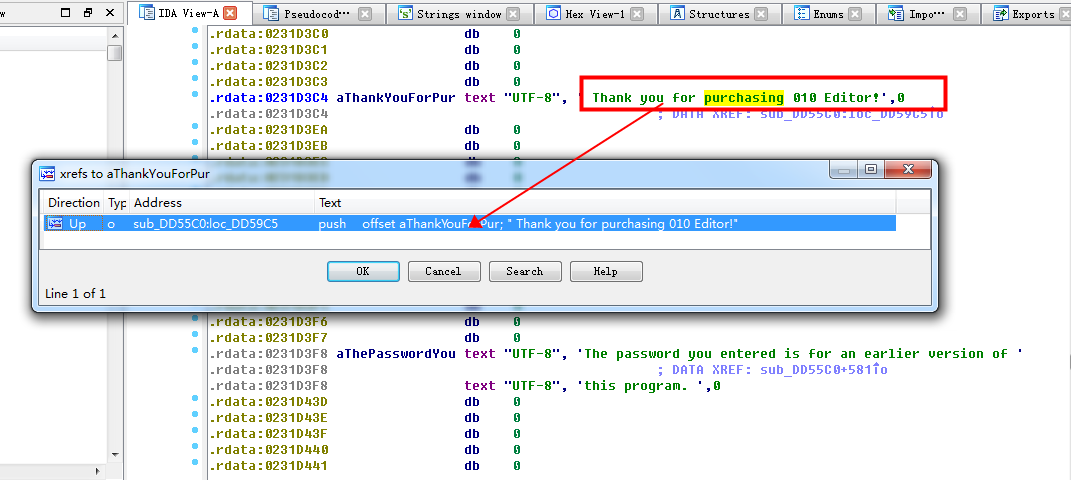Close the left docked panel
This screenshot has width=1071, height=480.
(x=110, y=12)
